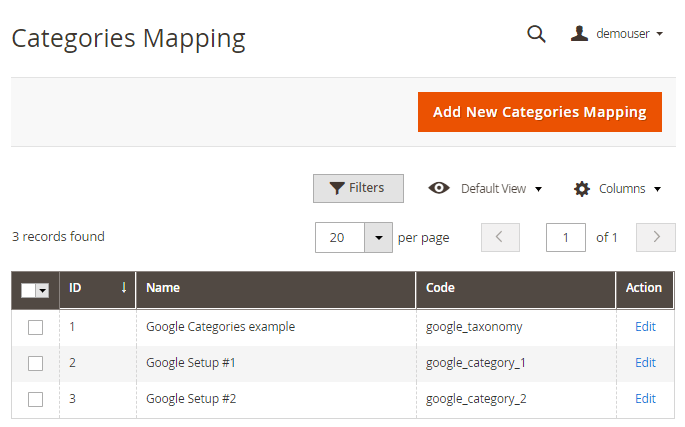Click Add New Categories Mapping button
Screen dimensions: 685x427
(539, 112)
